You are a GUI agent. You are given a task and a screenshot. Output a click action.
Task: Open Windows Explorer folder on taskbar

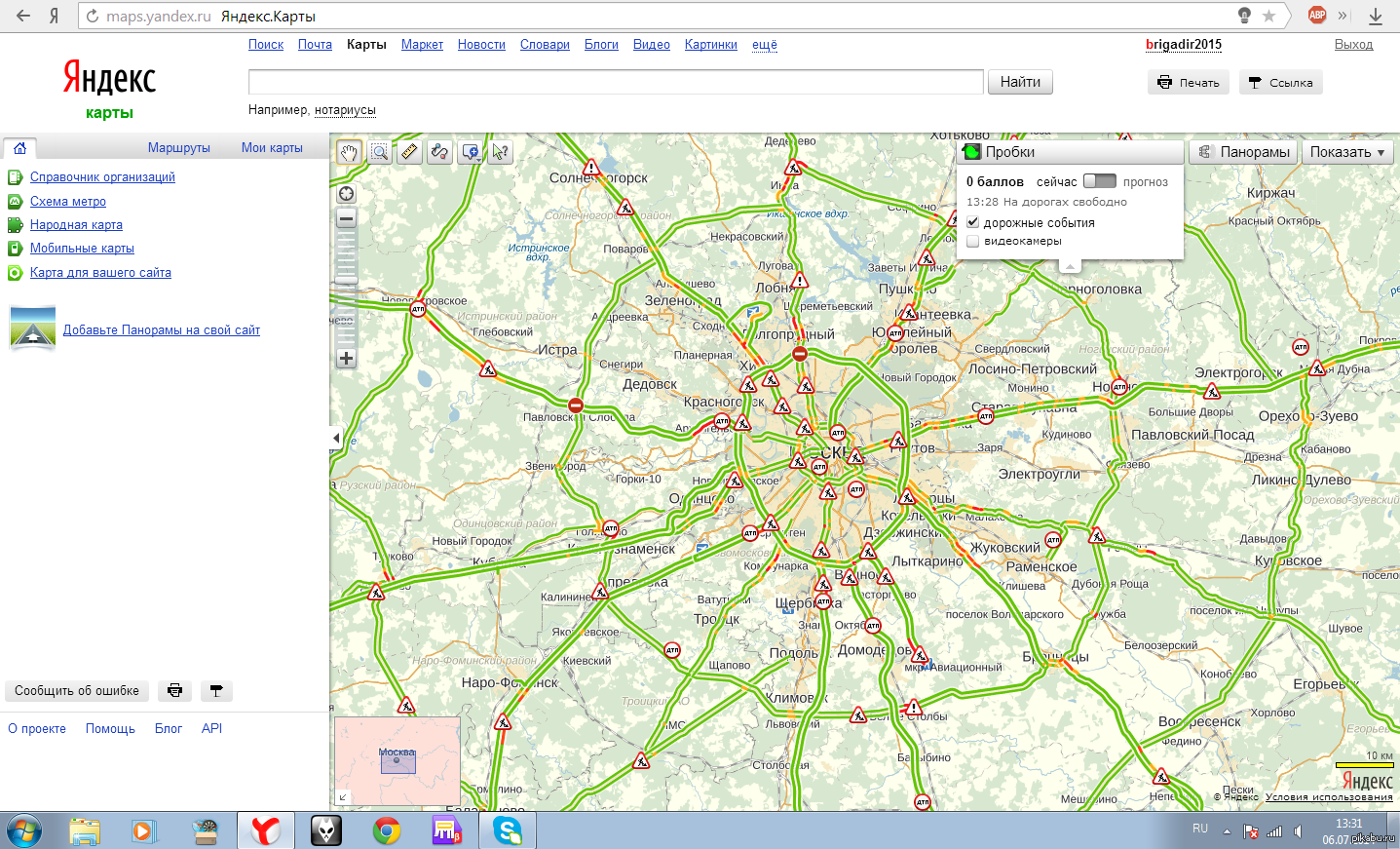(x=85, y=830)
